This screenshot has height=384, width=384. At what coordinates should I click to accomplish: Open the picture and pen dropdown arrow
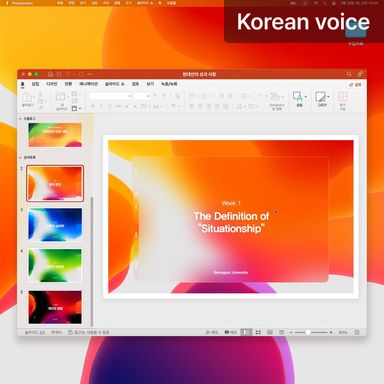(328, 97)
